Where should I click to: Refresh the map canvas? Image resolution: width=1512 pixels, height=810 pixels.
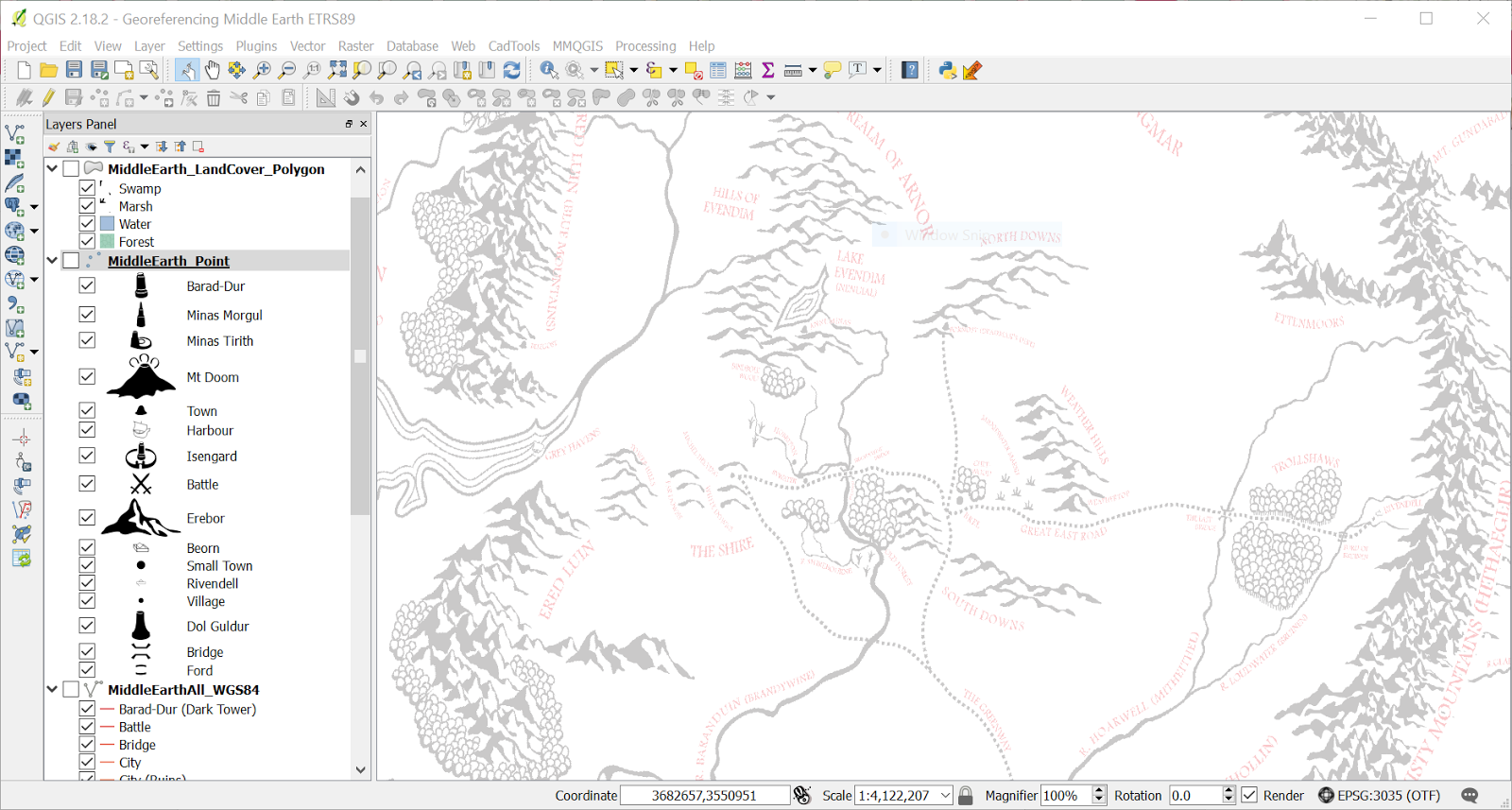coord(512,70)
